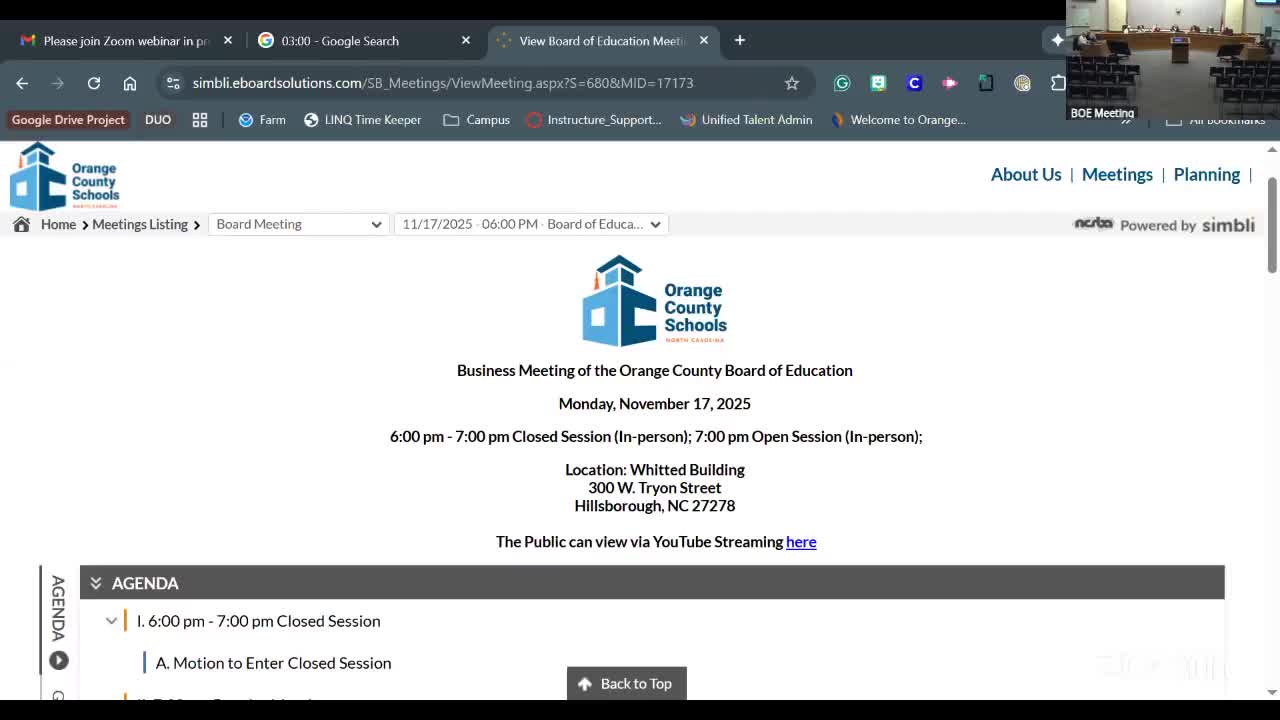This screenshot has height=720, width=1280.
Task: Click the site Home house icon
Action: click(x=21, y=224)
